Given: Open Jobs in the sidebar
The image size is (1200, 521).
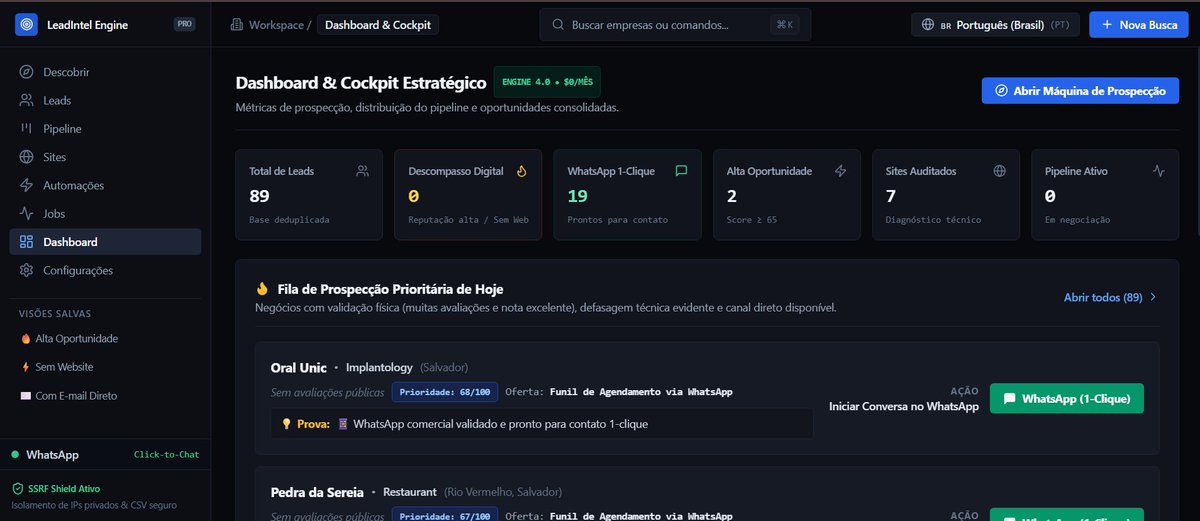Looking at the screenshot, I should [x=105, y=213].
